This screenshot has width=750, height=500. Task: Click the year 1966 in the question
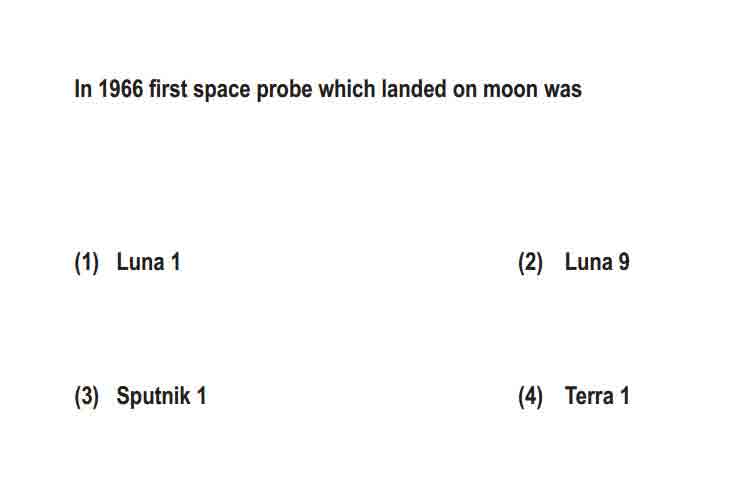coord(121,89)
